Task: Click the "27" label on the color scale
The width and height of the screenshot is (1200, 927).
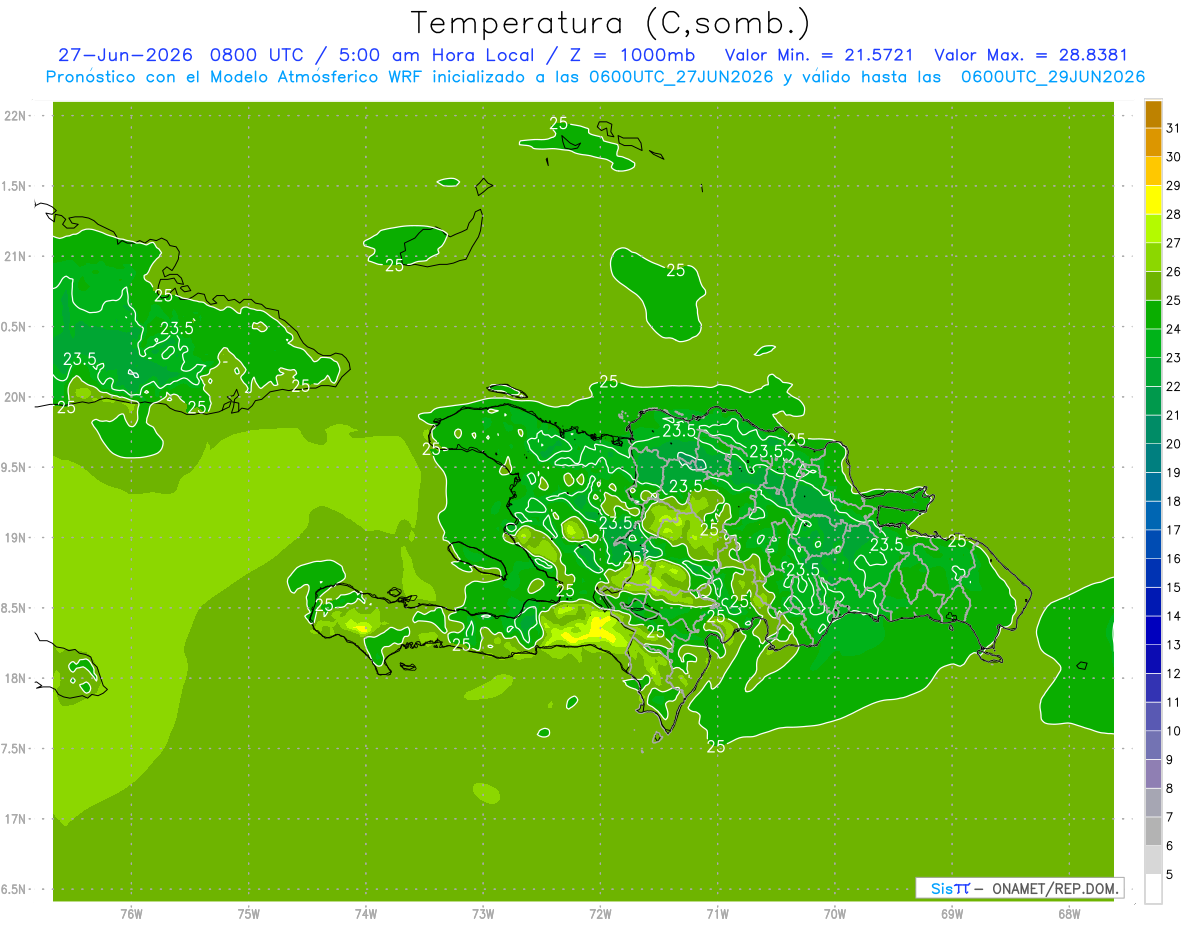Action: [x=1174, y=243]
